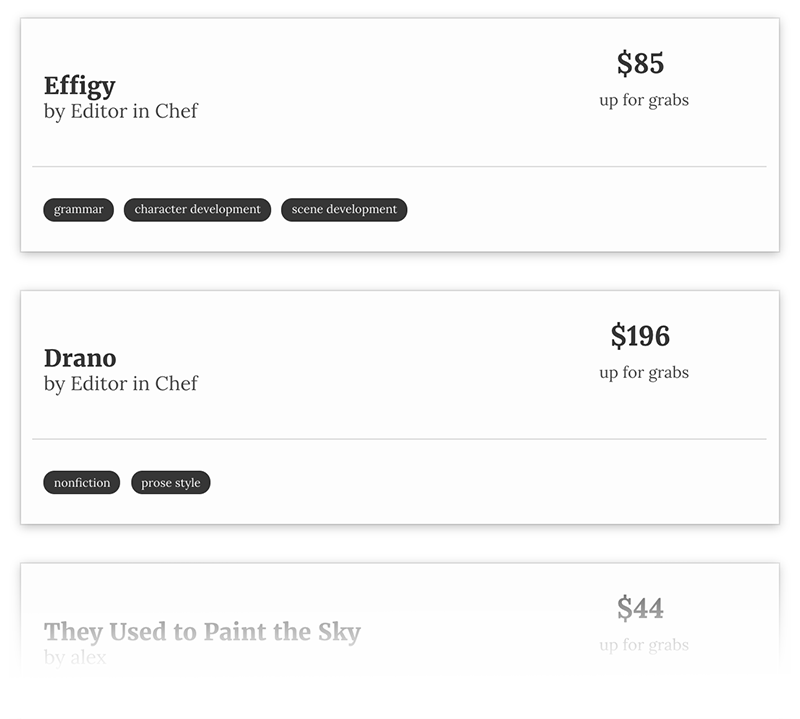Select the character development tag
This screenshot has height=719, width=800.
pos(197,210)
